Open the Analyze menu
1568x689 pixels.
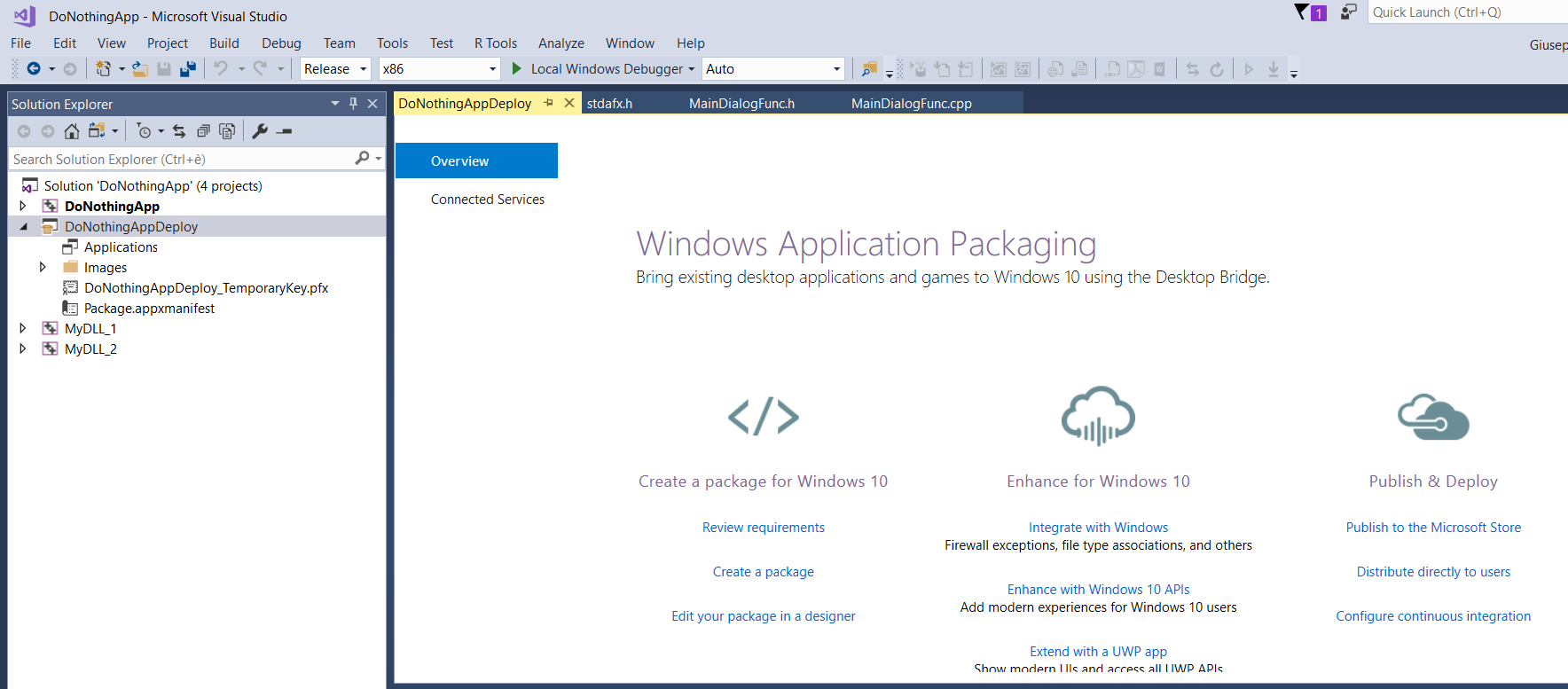point(561,43)
